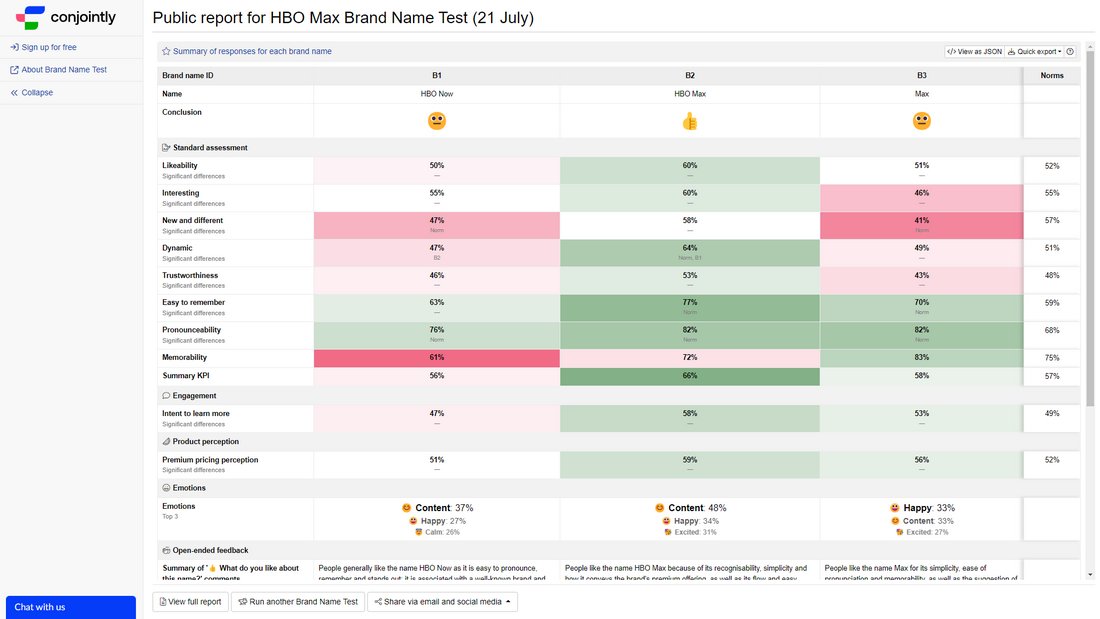Open the Chat with us widget
1100x619 pixels.
(71, 607)
